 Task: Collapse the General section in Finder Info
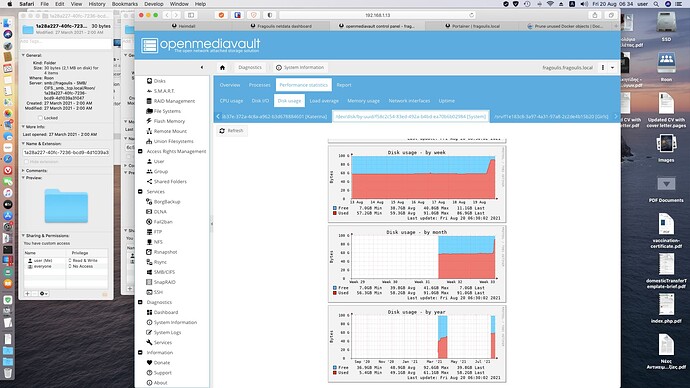coord(23,55)
